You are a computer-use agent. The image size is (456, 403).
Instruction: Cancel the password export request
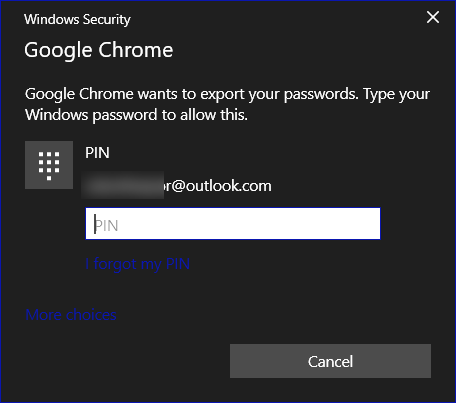pos(330,361)
